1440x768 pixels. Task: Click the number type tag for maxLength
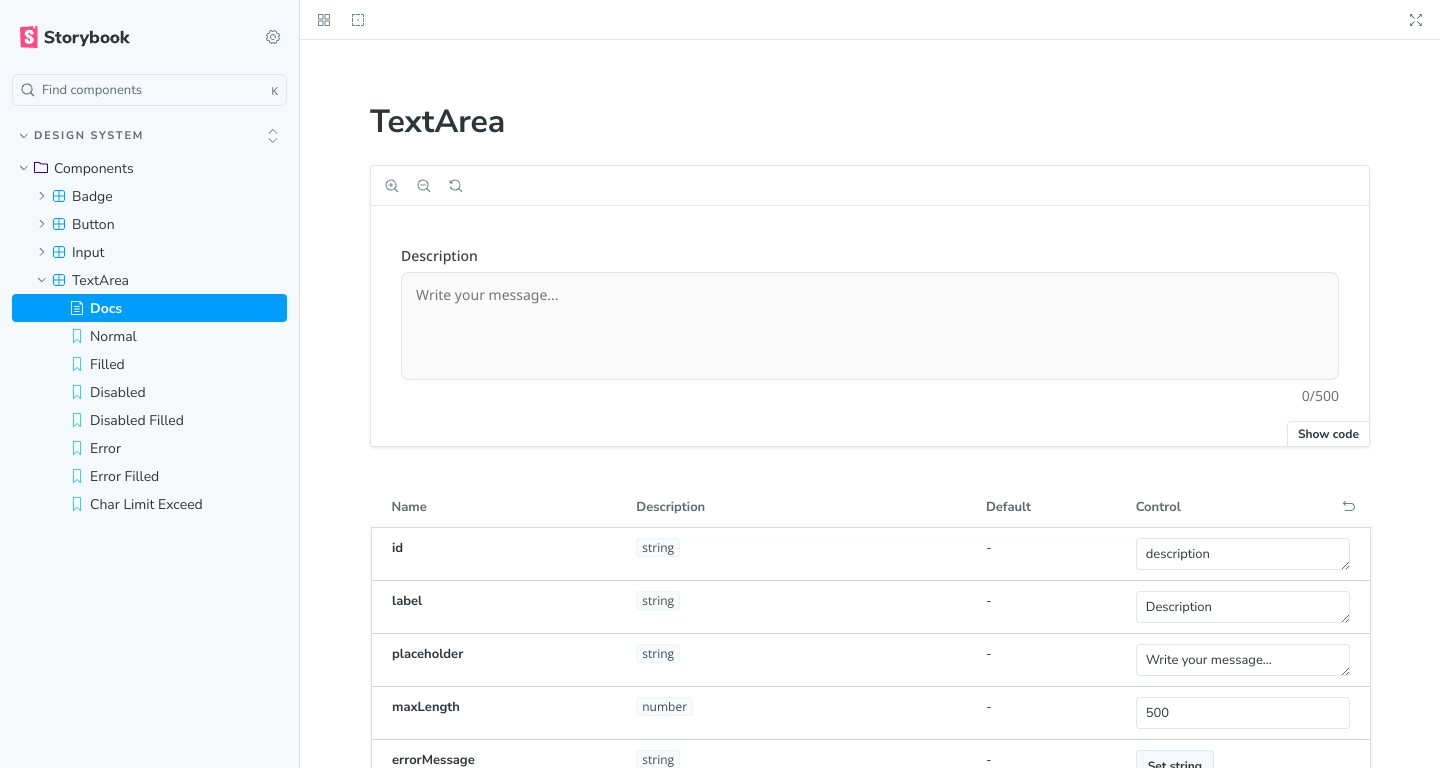pos(665,707)
